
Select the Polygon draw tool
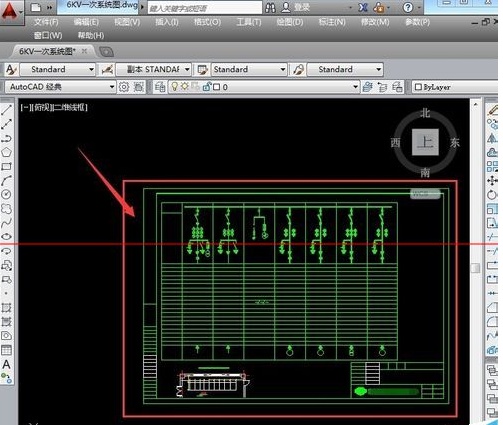[6, 152]
